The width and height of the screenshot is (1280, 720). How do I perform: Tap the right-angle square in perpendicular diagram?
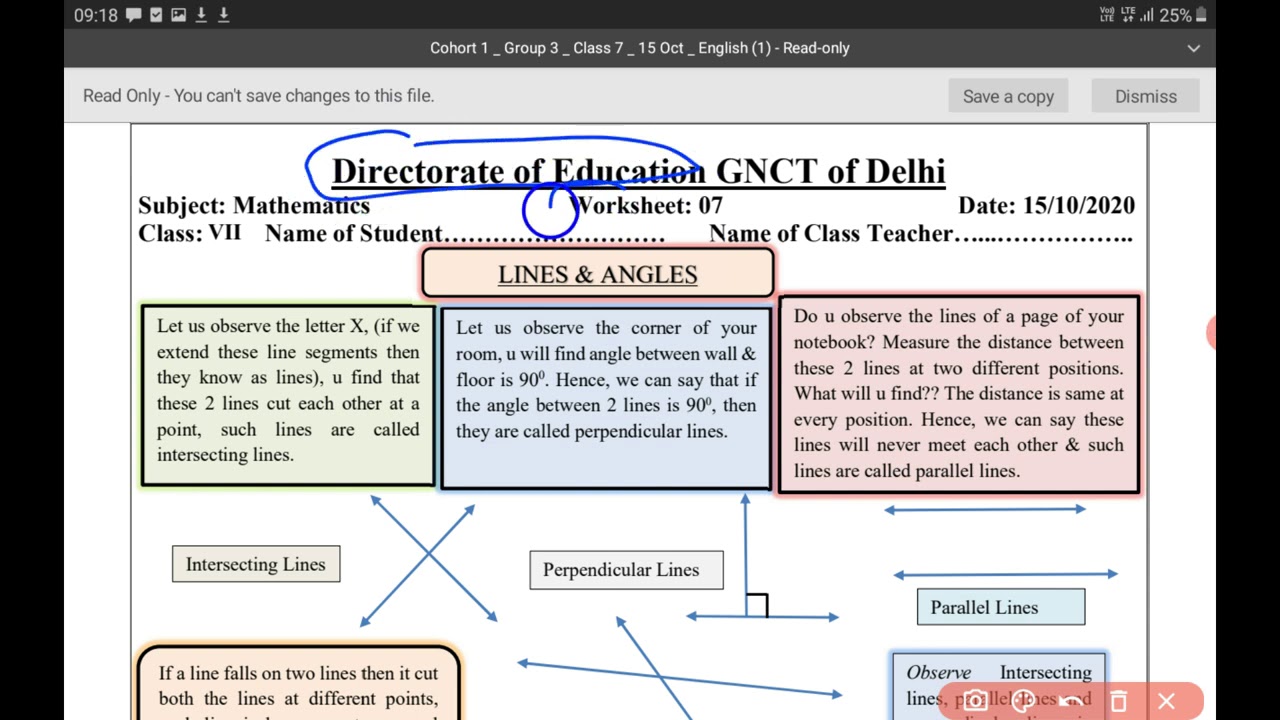point(757,605)
